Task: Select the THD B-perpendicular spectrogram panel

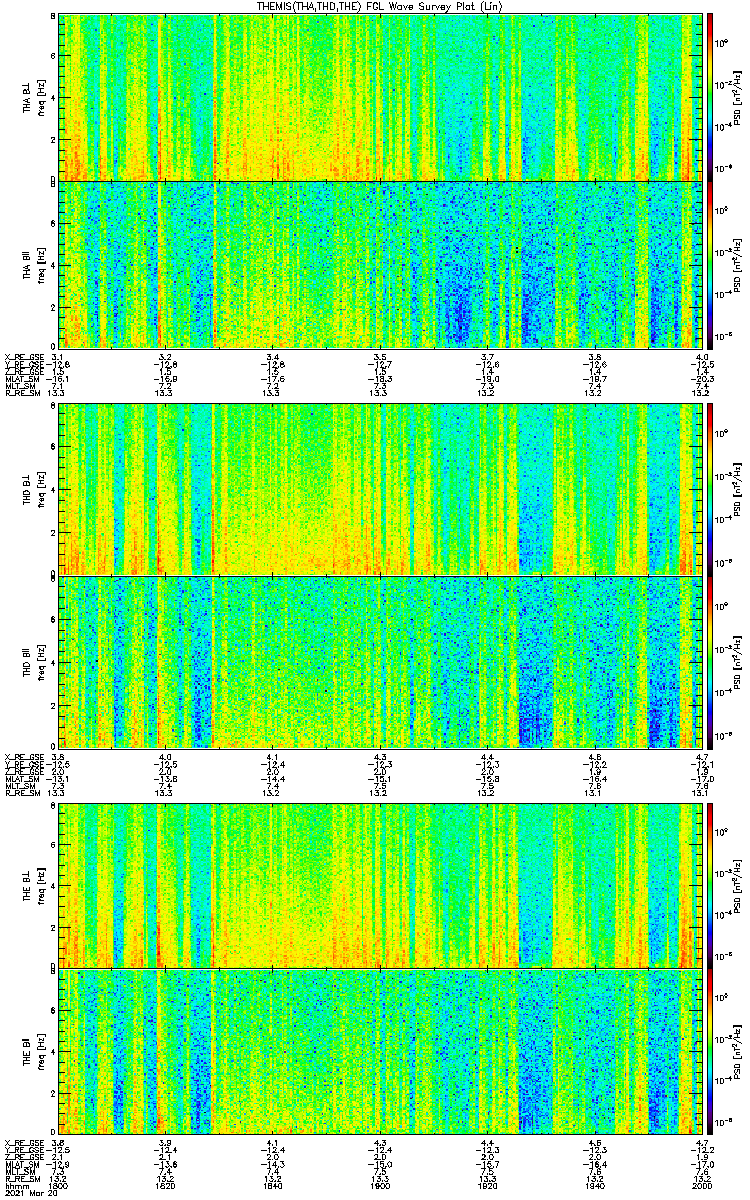Action: (382, 489)
